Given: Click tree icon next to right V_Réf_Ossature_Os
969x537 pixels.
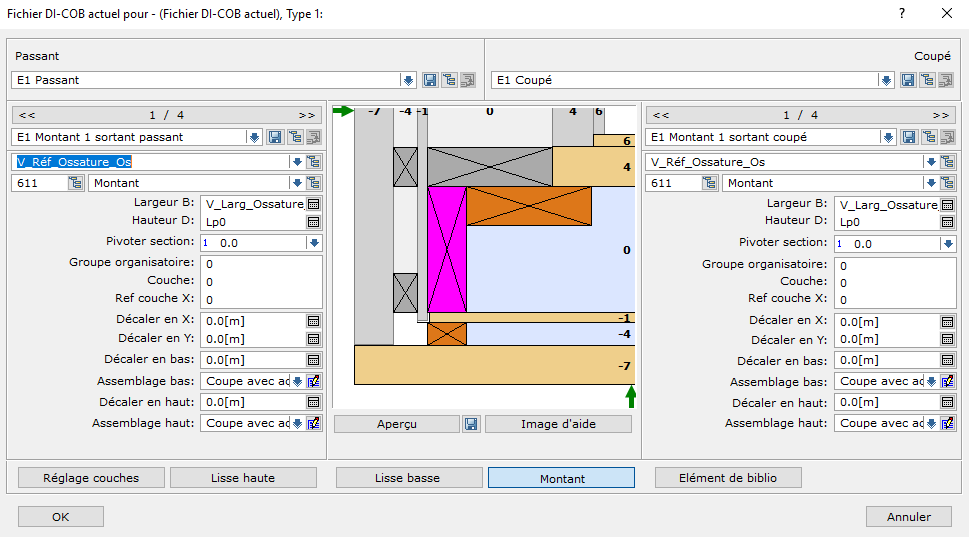Looking at the screenshot, I should coord(947,162).
